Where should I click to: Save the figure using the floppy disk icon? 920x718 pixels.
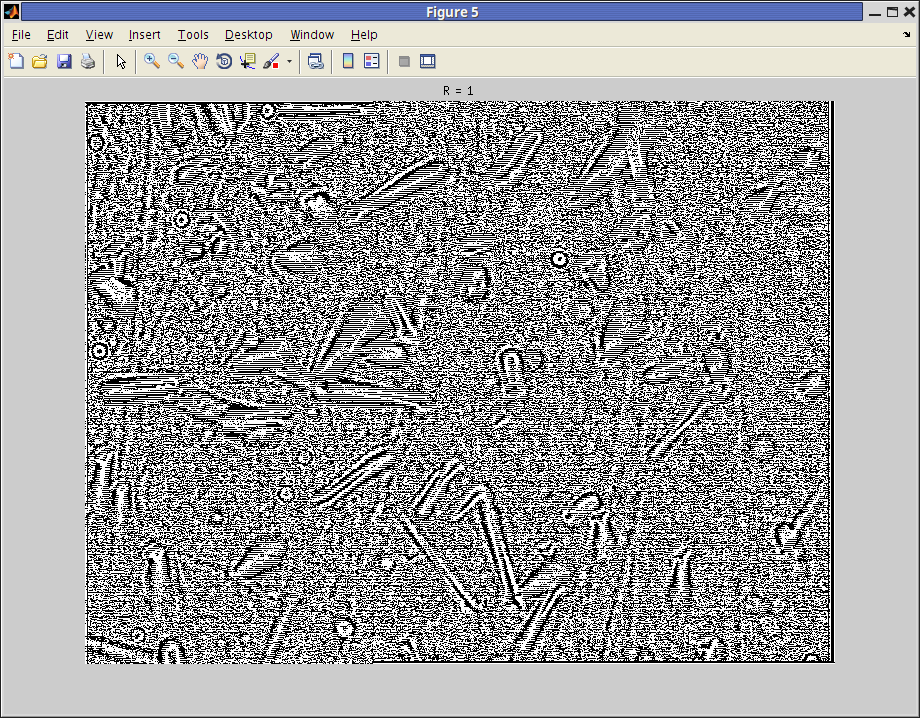coord(64,61)
